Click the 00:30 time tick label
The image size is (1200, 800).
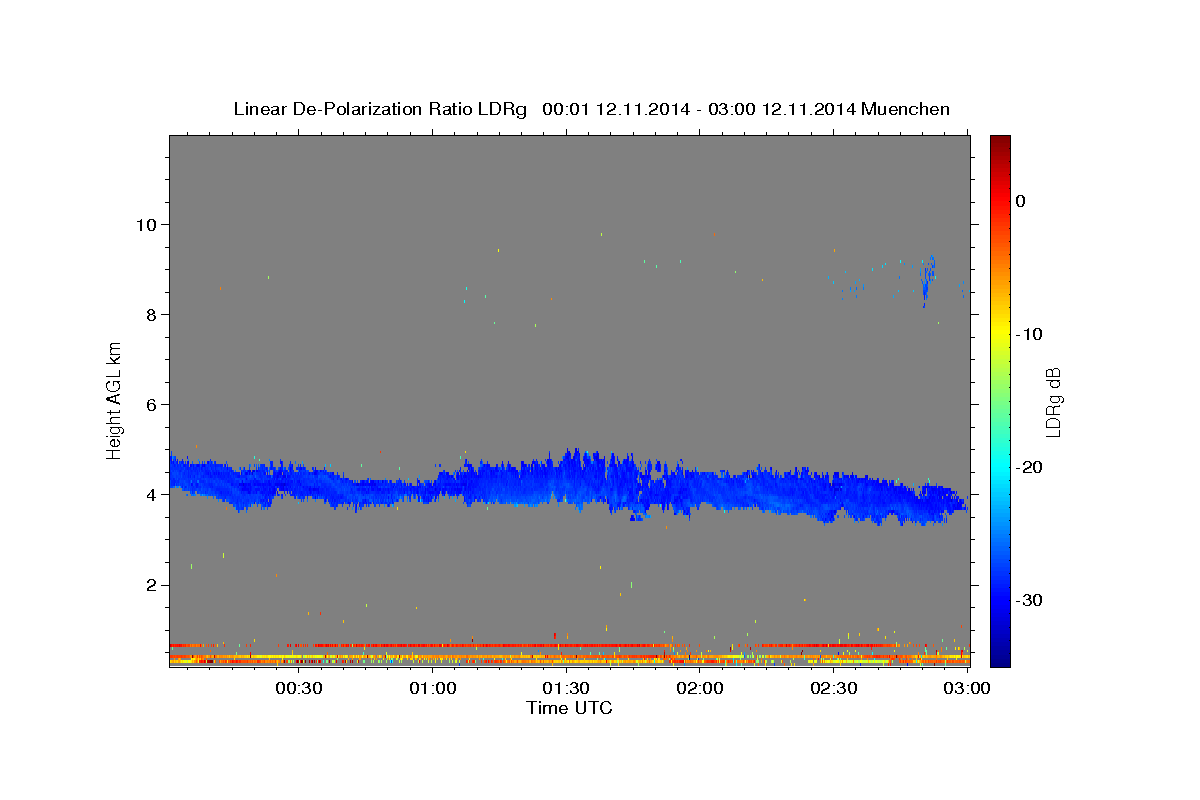[x=299, y=688]
